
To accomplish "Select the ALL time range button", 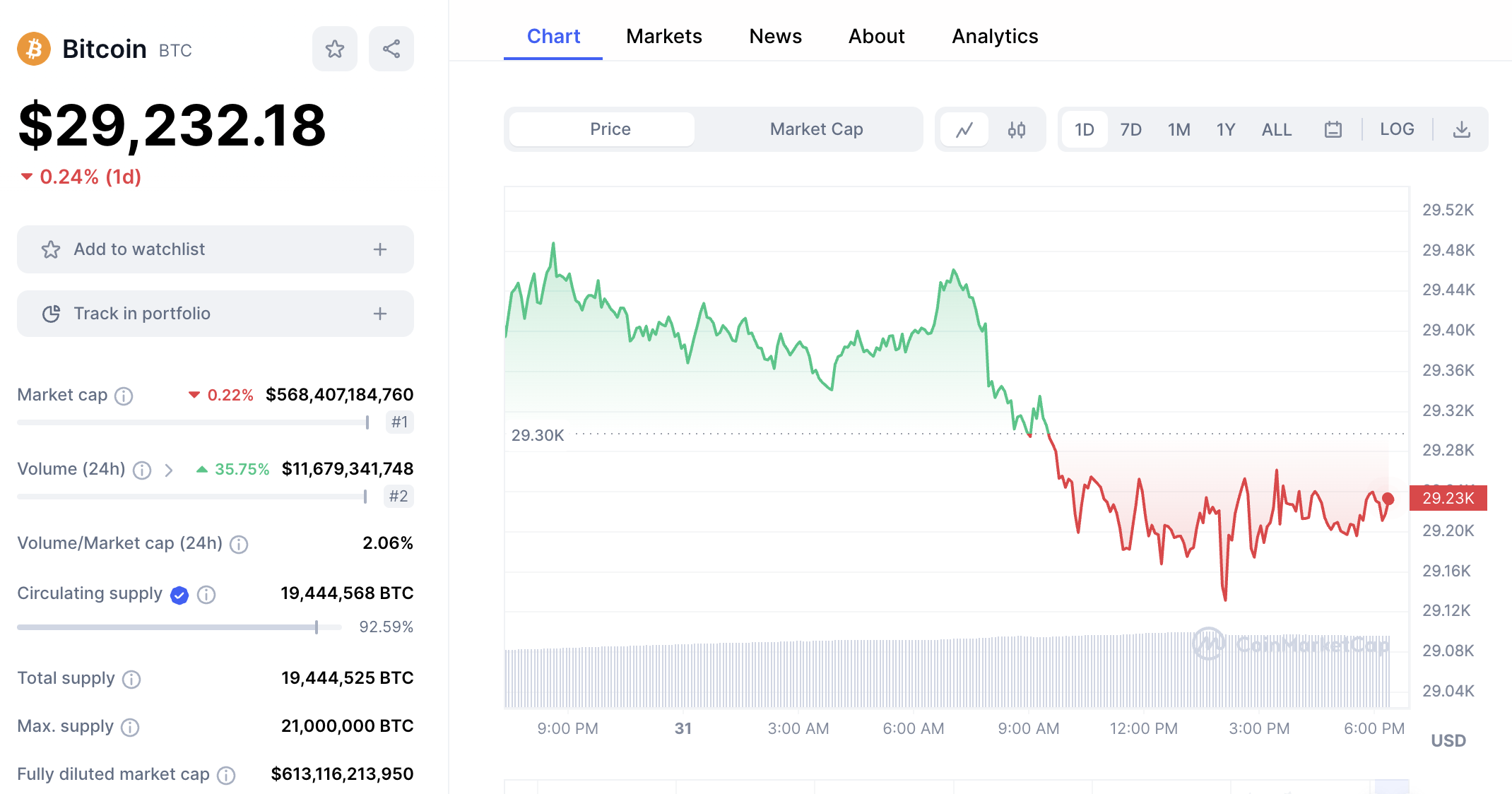I will pyautogui.click(x=1277, y=130).
